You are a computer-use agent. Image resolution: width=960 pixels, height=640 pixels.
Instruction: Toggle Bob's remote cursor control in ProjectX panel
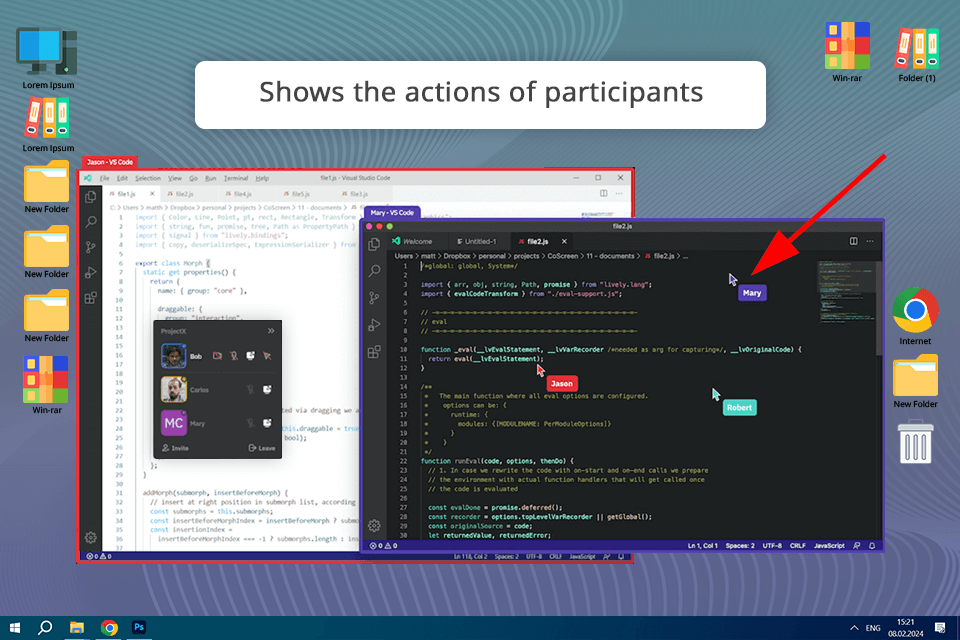267,356
